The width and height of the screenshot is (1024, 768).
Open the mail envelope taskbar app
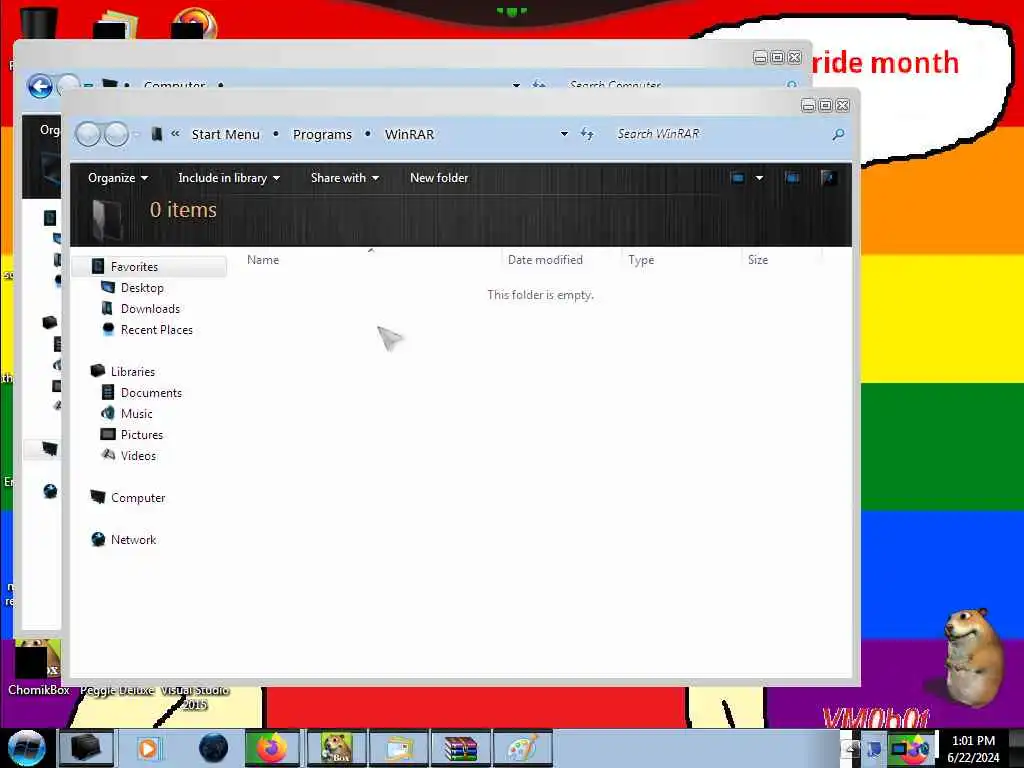400,748
